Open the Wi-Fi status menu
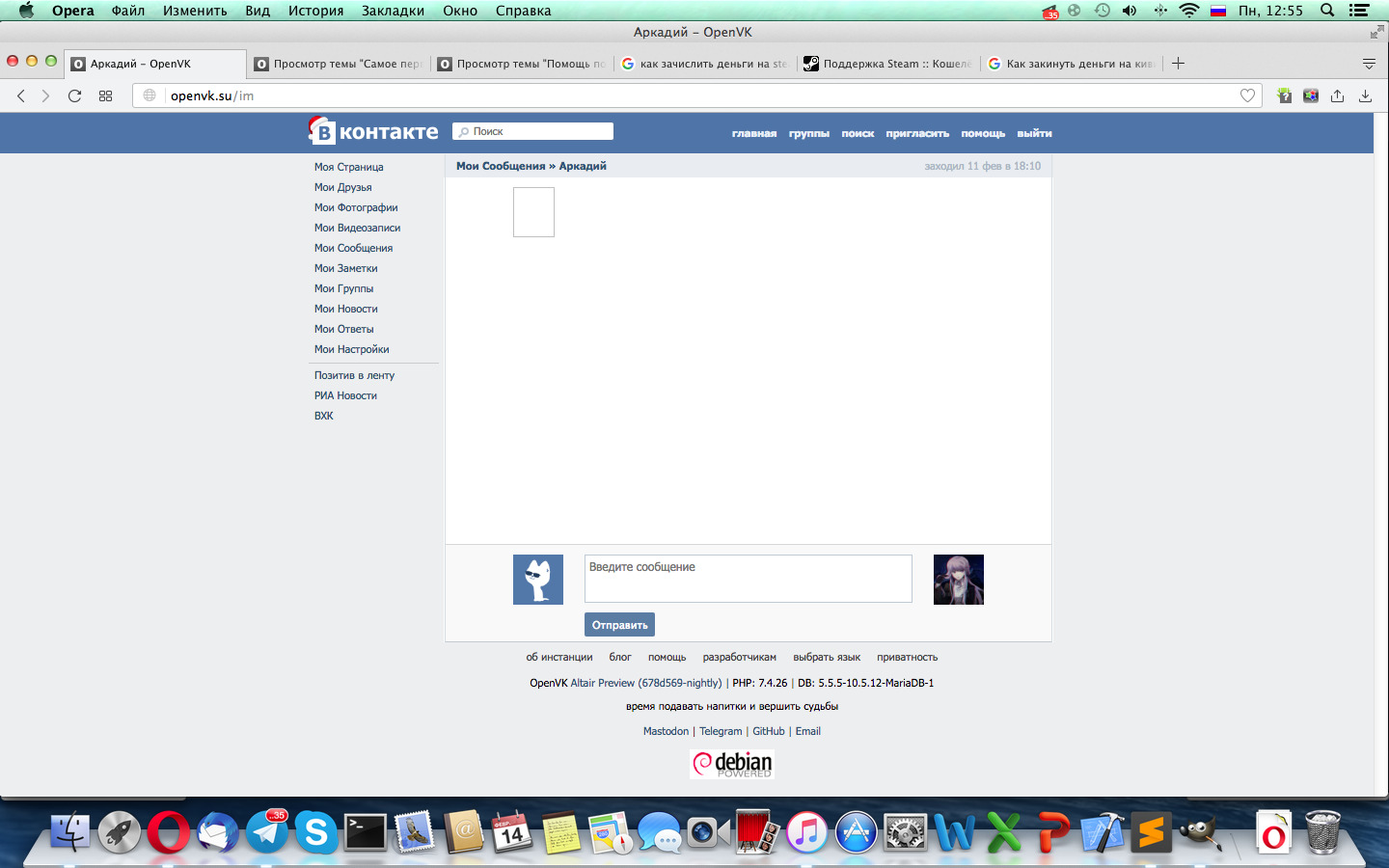 click(x=1189, y=11)
